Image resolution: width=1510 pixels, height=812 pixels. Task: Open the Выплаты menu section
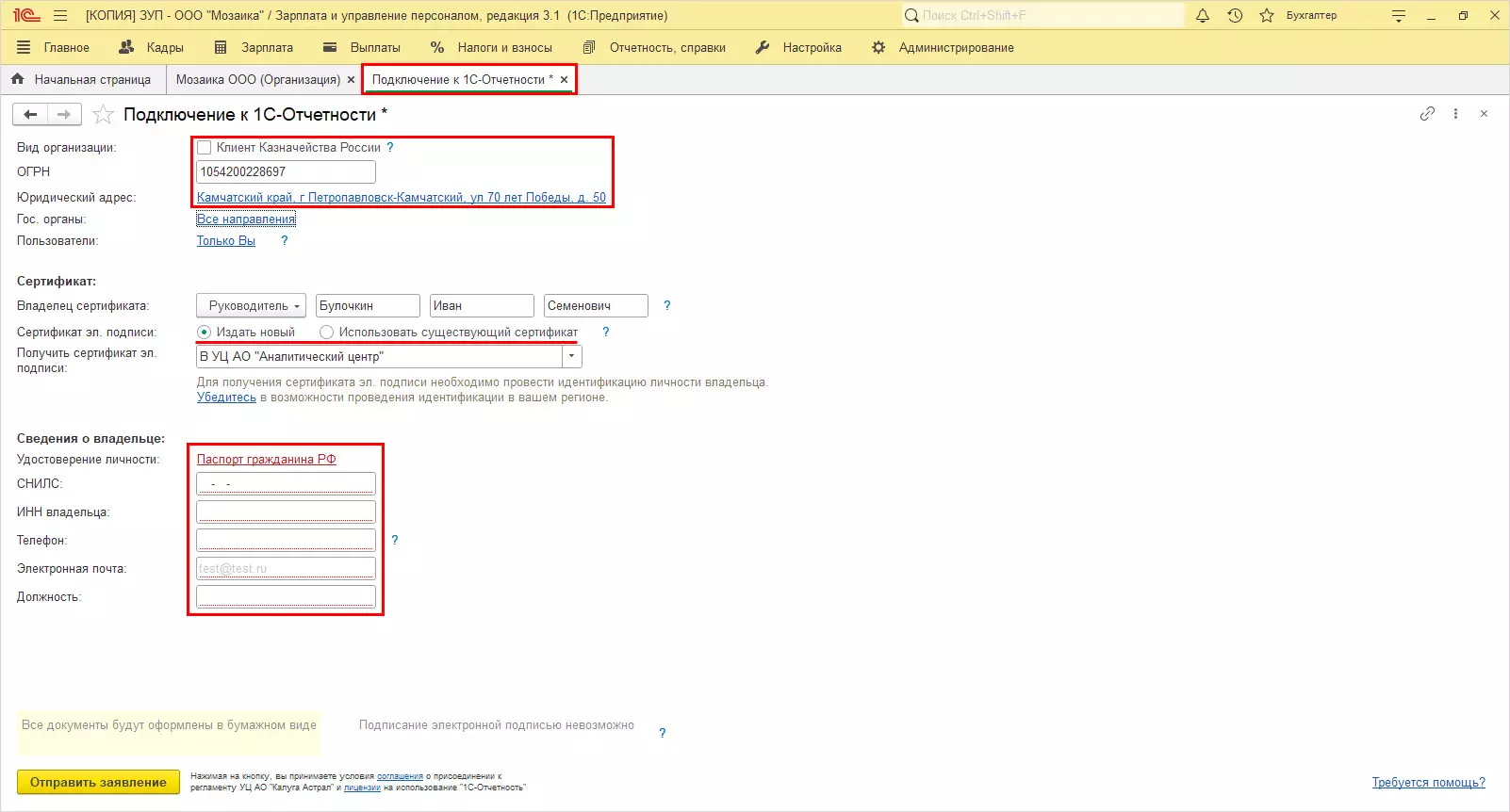click(362, 48)
